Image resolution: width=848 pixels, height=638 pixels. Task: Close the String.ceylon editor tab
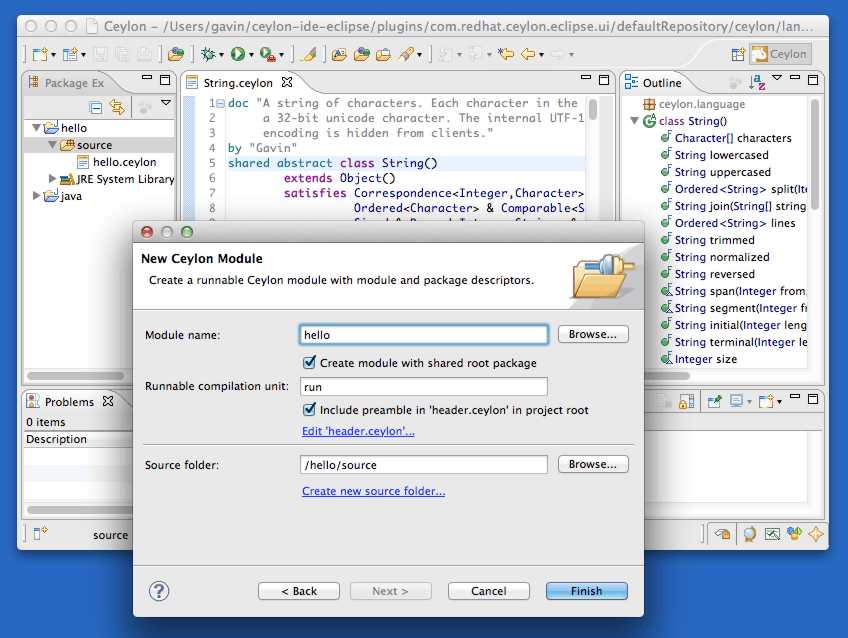[287, 82]
